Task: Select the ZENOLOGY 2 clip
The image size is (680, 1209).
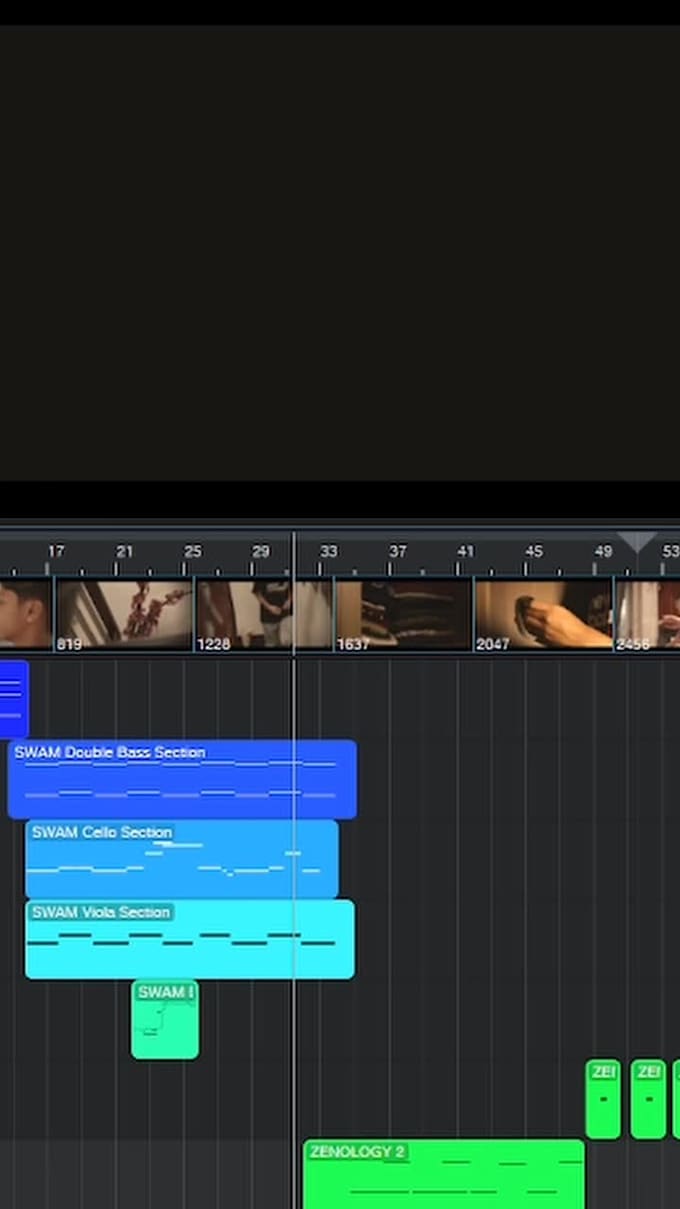Action: click(444, 1175)
